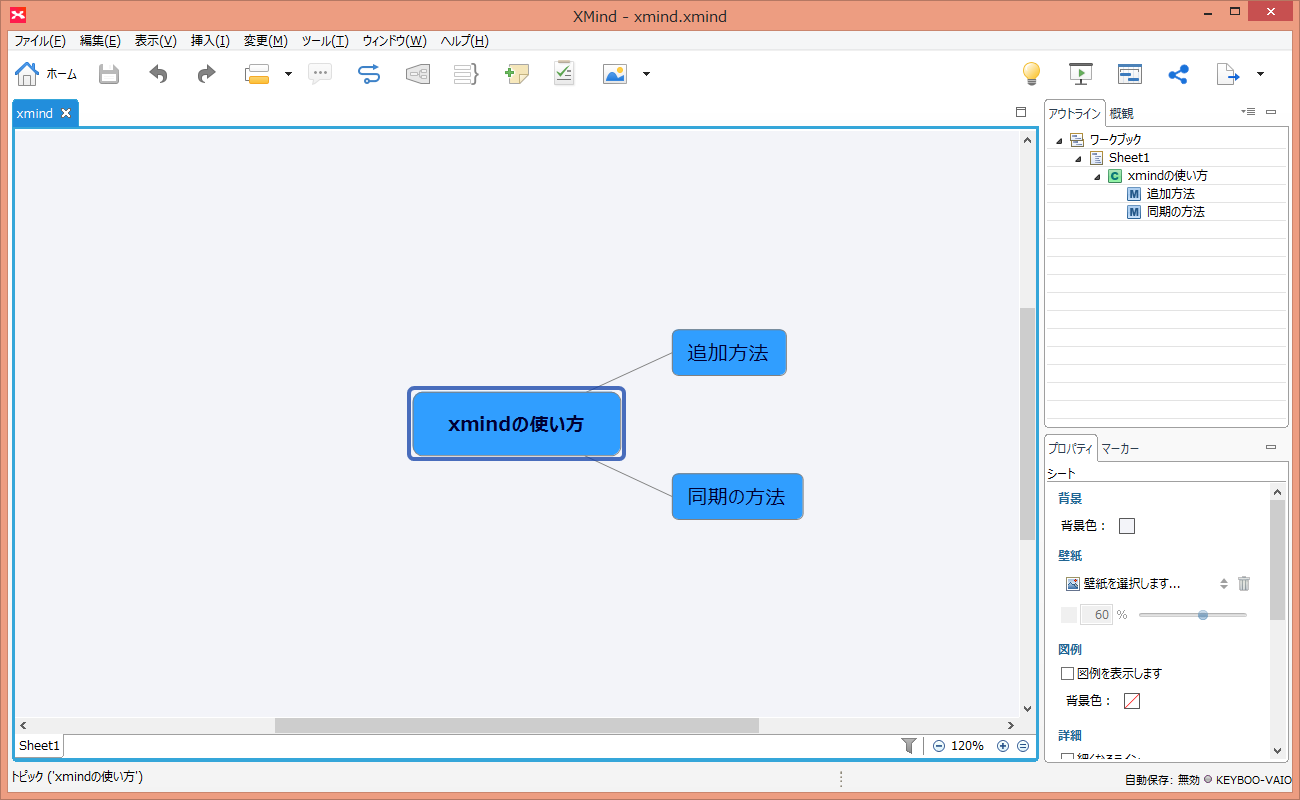1300x800 pixels.
Task: Minimize the properties panel
Action: click(x=1271, y=447)
